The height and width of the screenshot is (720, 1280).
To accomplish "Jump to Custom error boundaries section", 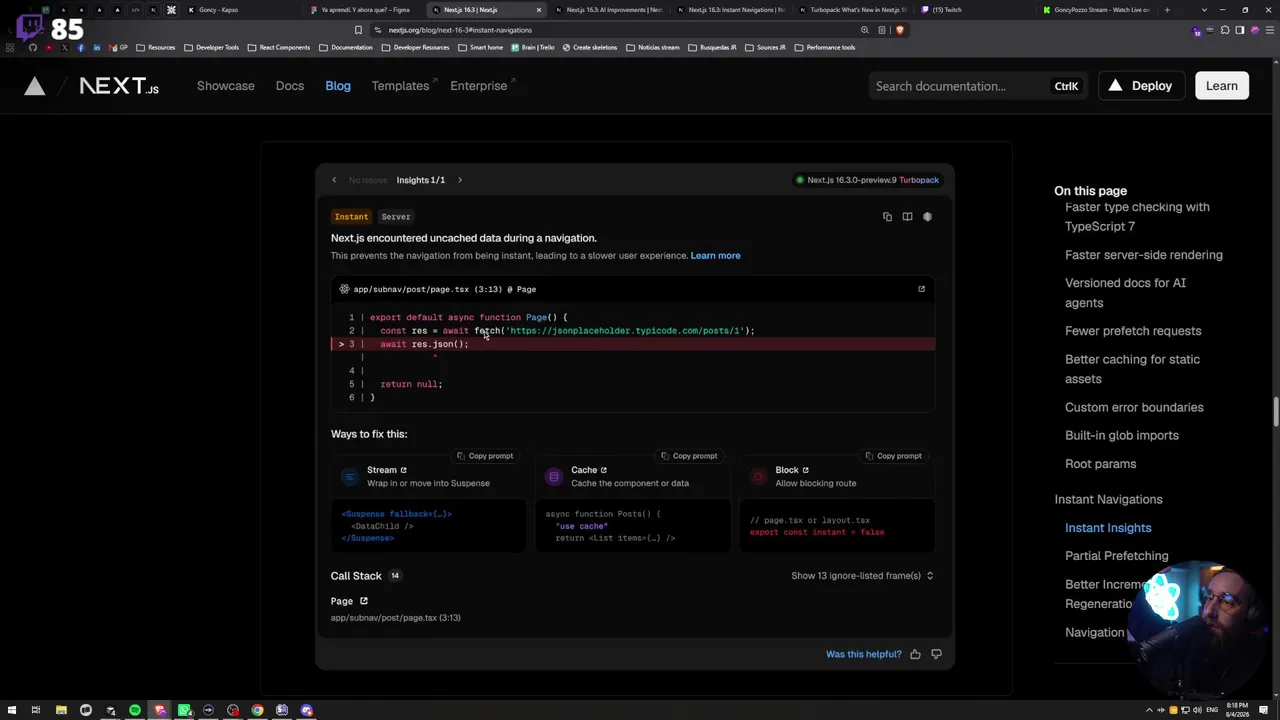I will (x=1134, y=408).
